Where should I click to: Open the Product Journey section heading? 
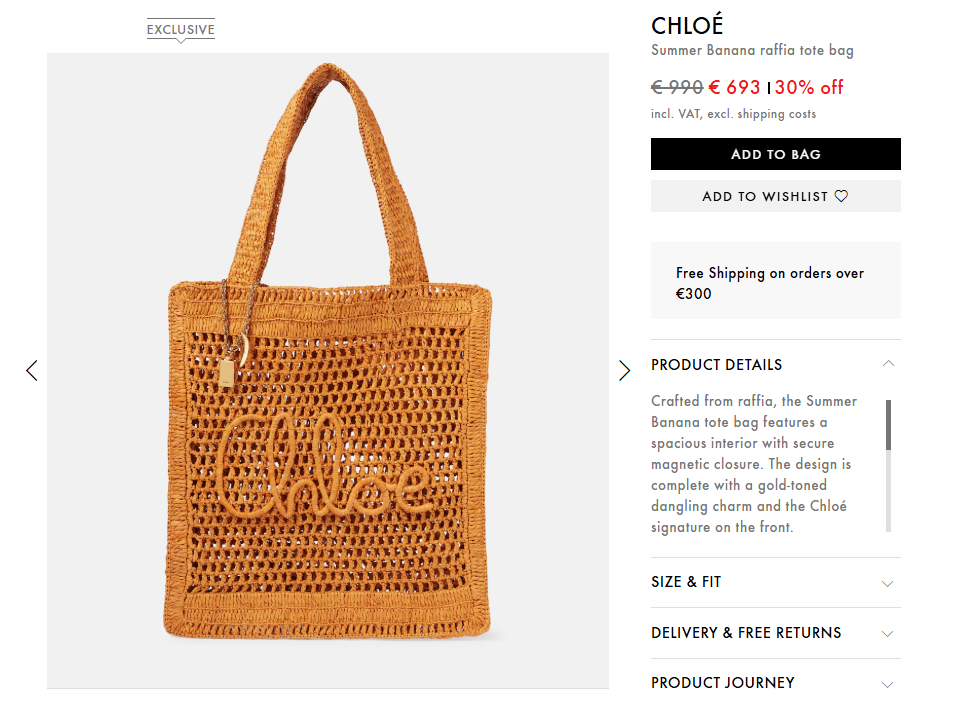click(722, 683)
